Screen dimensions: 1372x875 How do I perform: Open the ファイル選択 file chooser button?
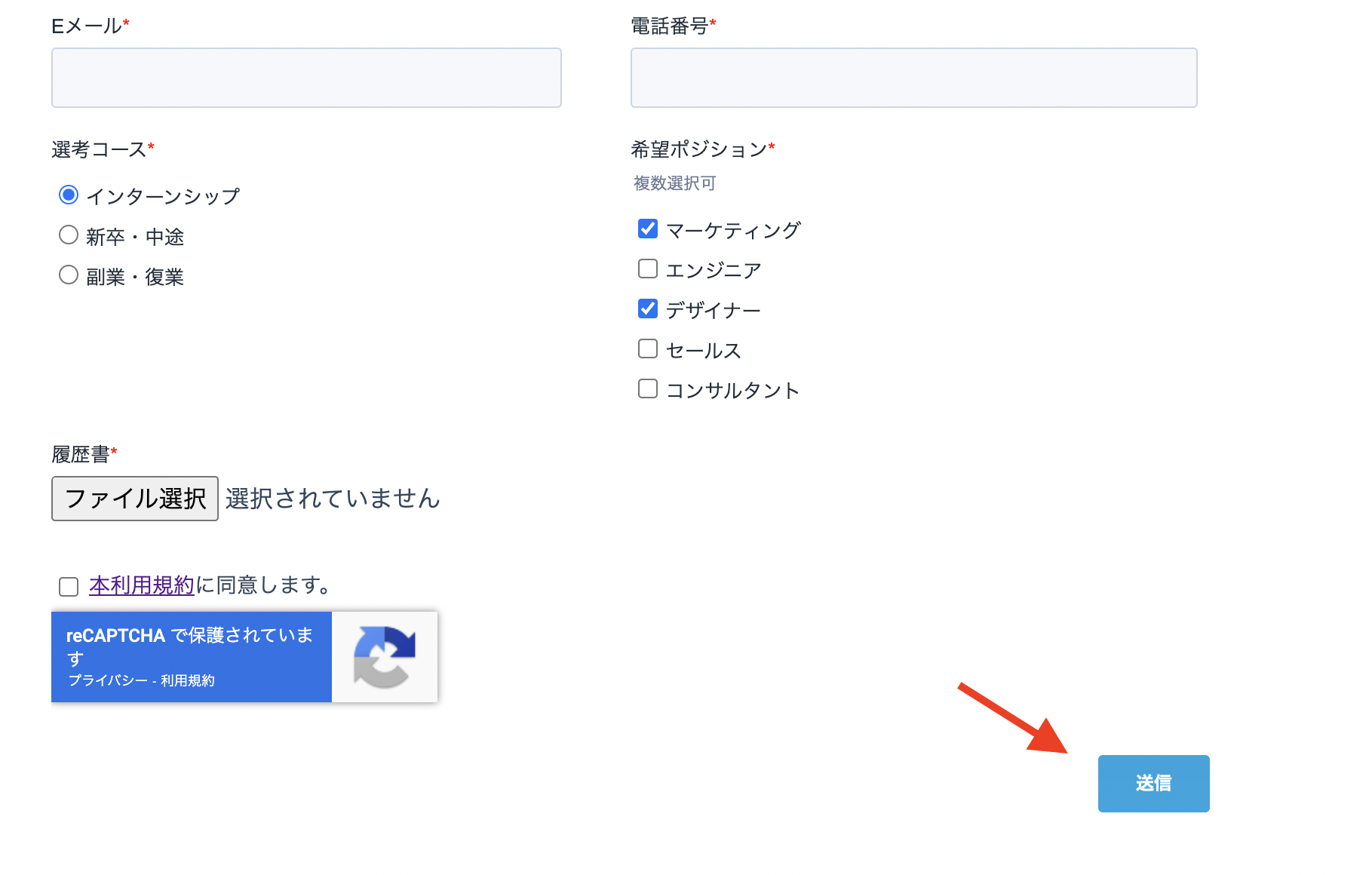(135, 499)
